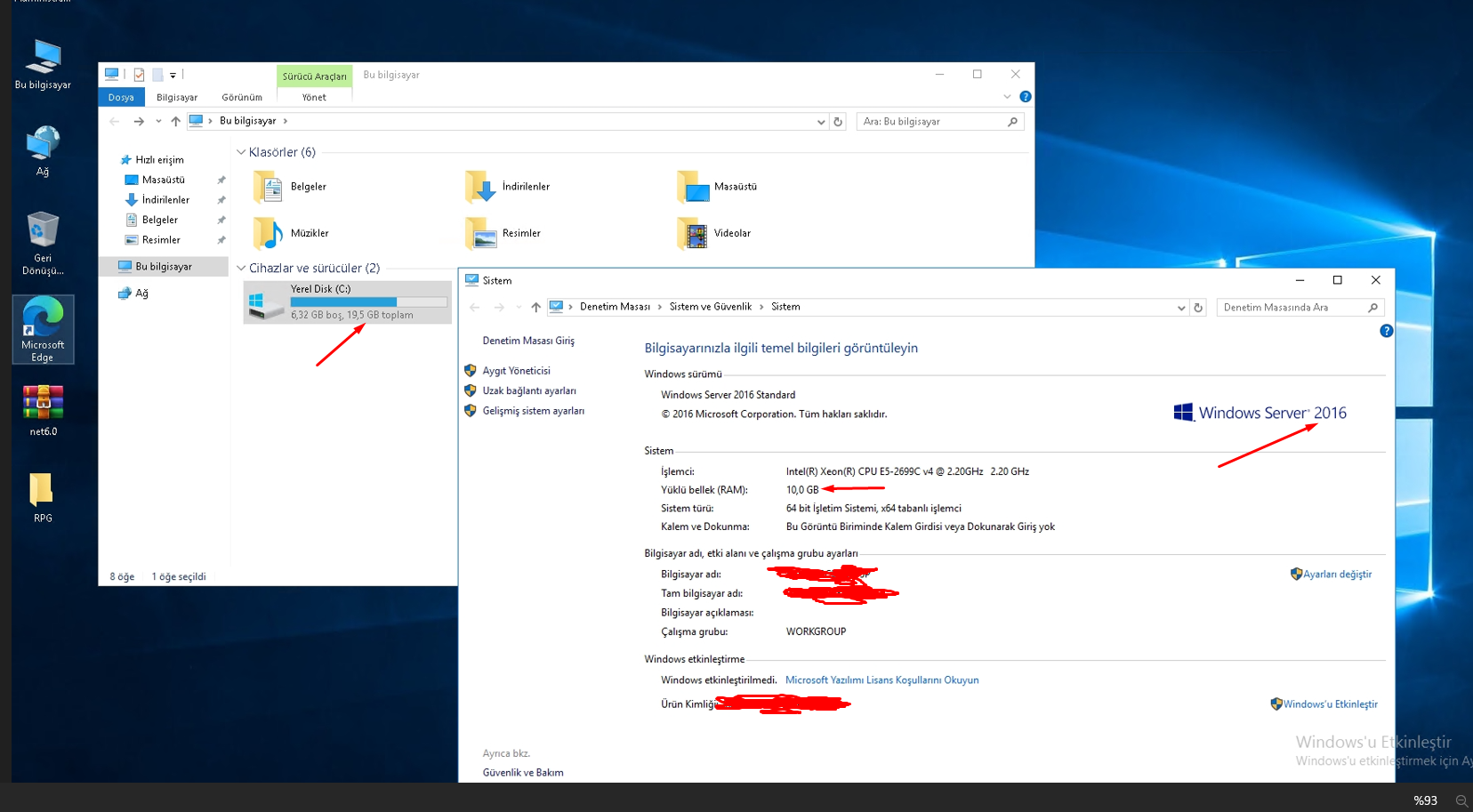Click the Windows Server 2016 Standard text
Screen dimensions: 1473x812
728,395
